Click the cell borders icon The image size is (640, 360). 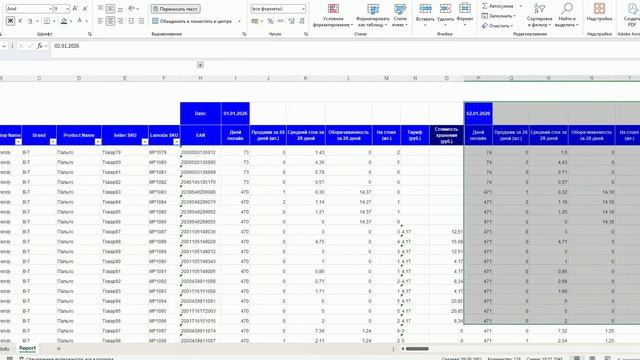point(47,21)
